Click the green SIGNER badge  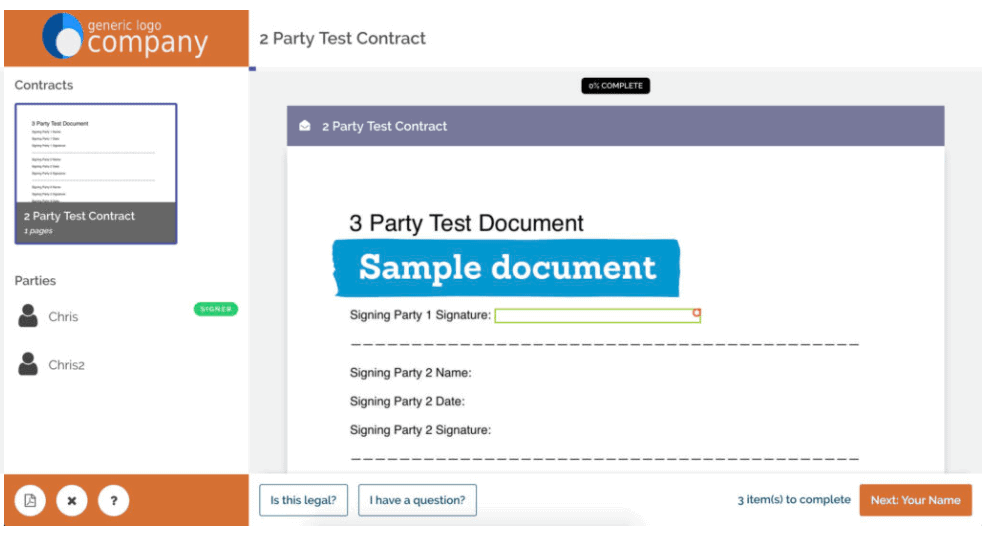pos(215,309)
